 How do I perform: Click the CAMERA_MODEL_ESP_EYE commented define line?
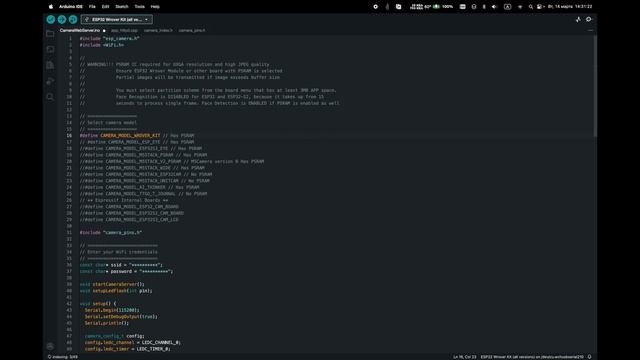(137, 142)
